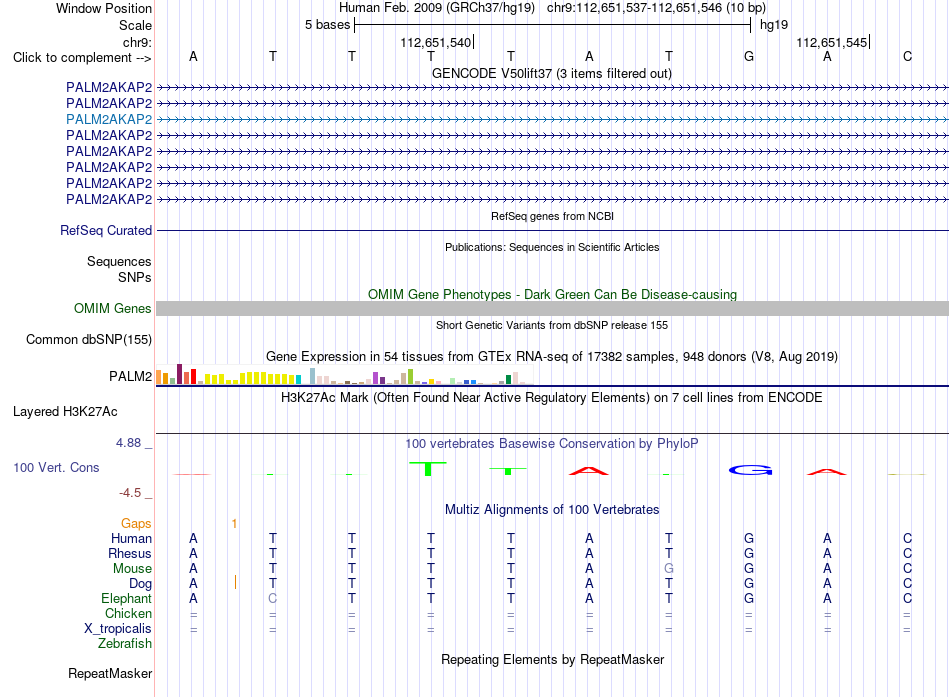Click the Sequences track label
The width and height of the screenshot is (950, 697).
pyautogui.click(x=119, y=261)
